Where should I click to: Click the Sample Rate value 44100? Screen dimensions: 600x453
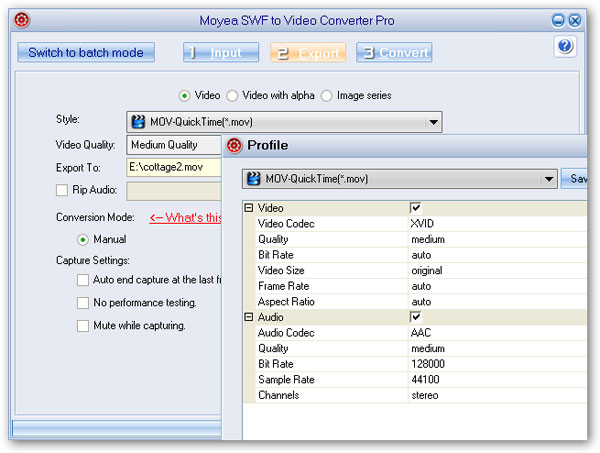pos(425,380)
